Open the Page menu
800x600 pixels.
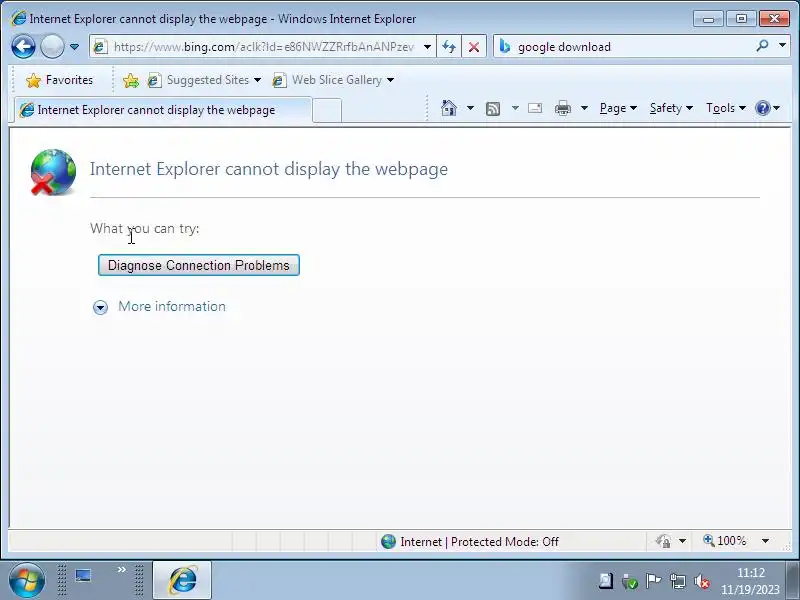tap(618, 108)
